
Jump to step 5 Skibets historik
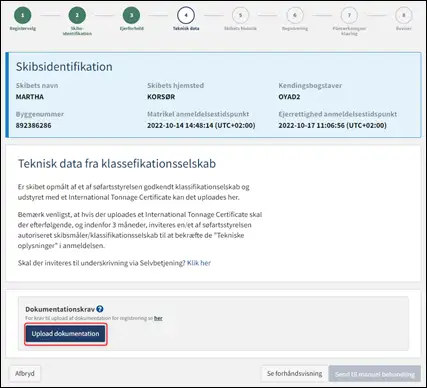click(240, 15)
